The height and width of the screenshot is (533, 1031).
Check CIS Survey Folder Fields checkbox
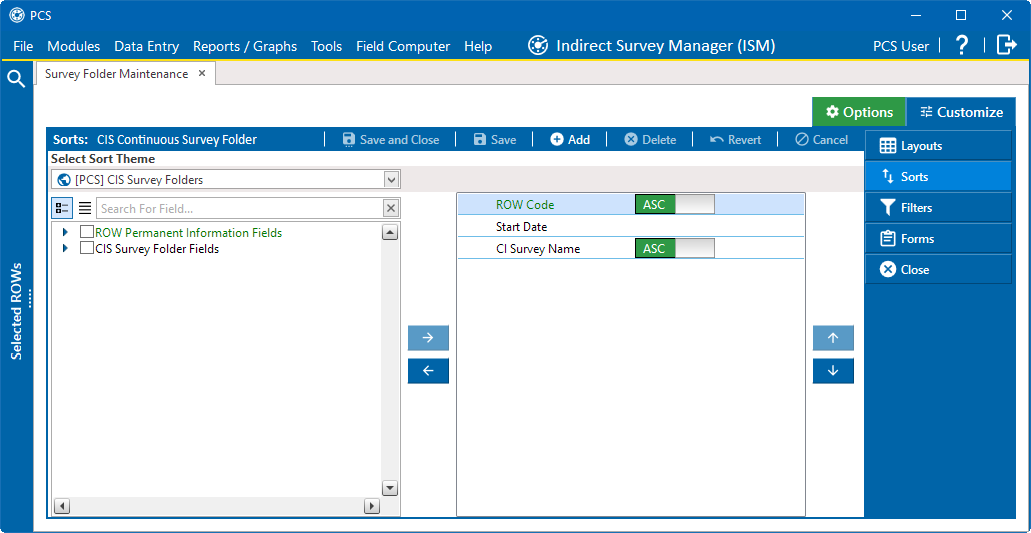tap(86, 248)
